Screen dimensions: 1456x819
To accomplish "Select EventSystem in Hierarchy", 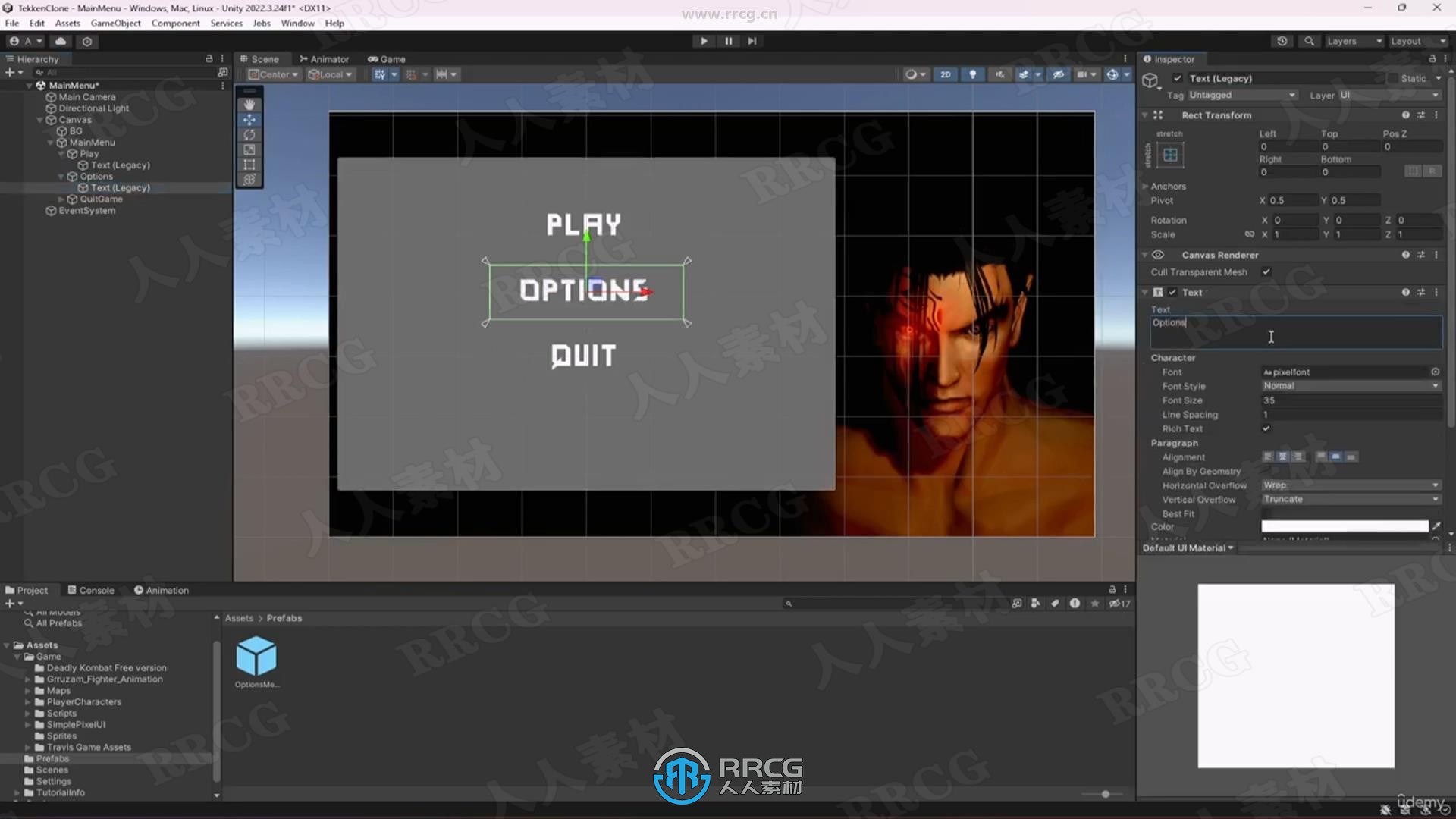I will 87,211.
